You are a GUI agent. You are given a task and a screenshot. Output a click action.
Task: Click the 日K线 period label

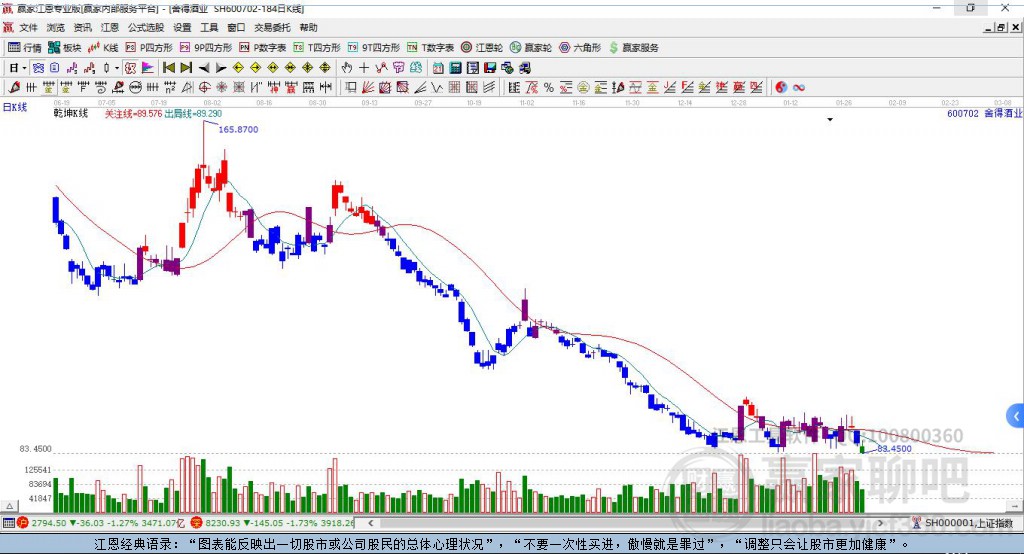(15, 107)
